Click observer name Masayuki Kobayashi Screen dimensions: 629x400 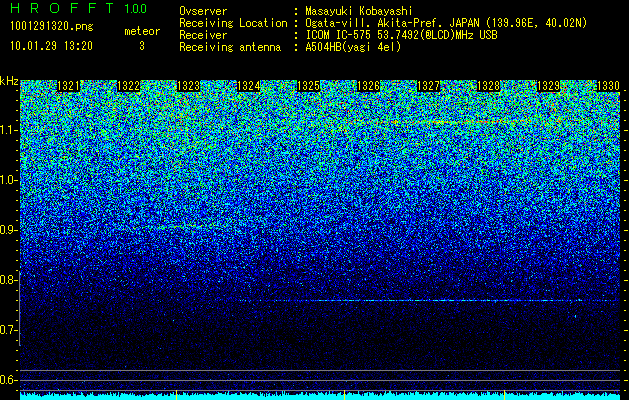(359, 11)
